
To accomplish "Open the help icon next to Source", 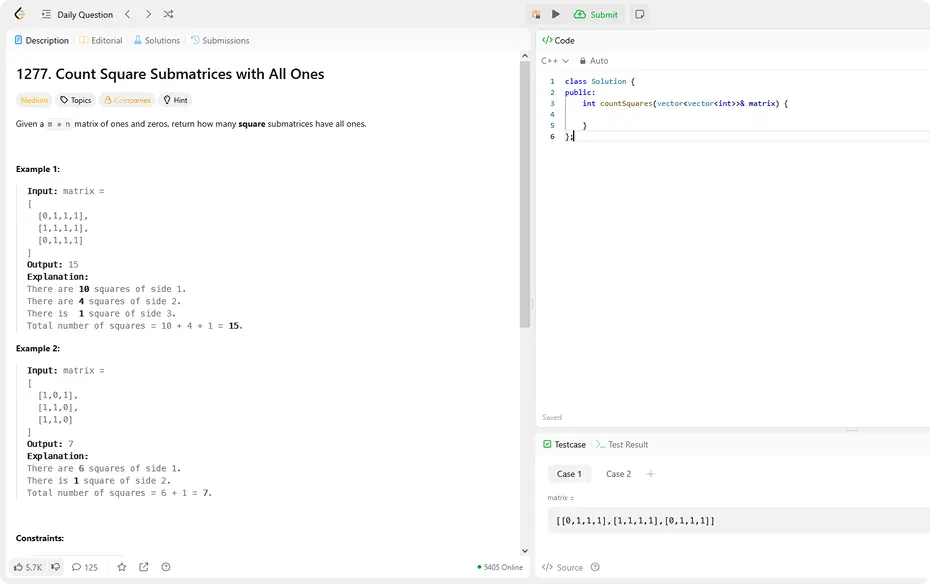I will 595,567.
